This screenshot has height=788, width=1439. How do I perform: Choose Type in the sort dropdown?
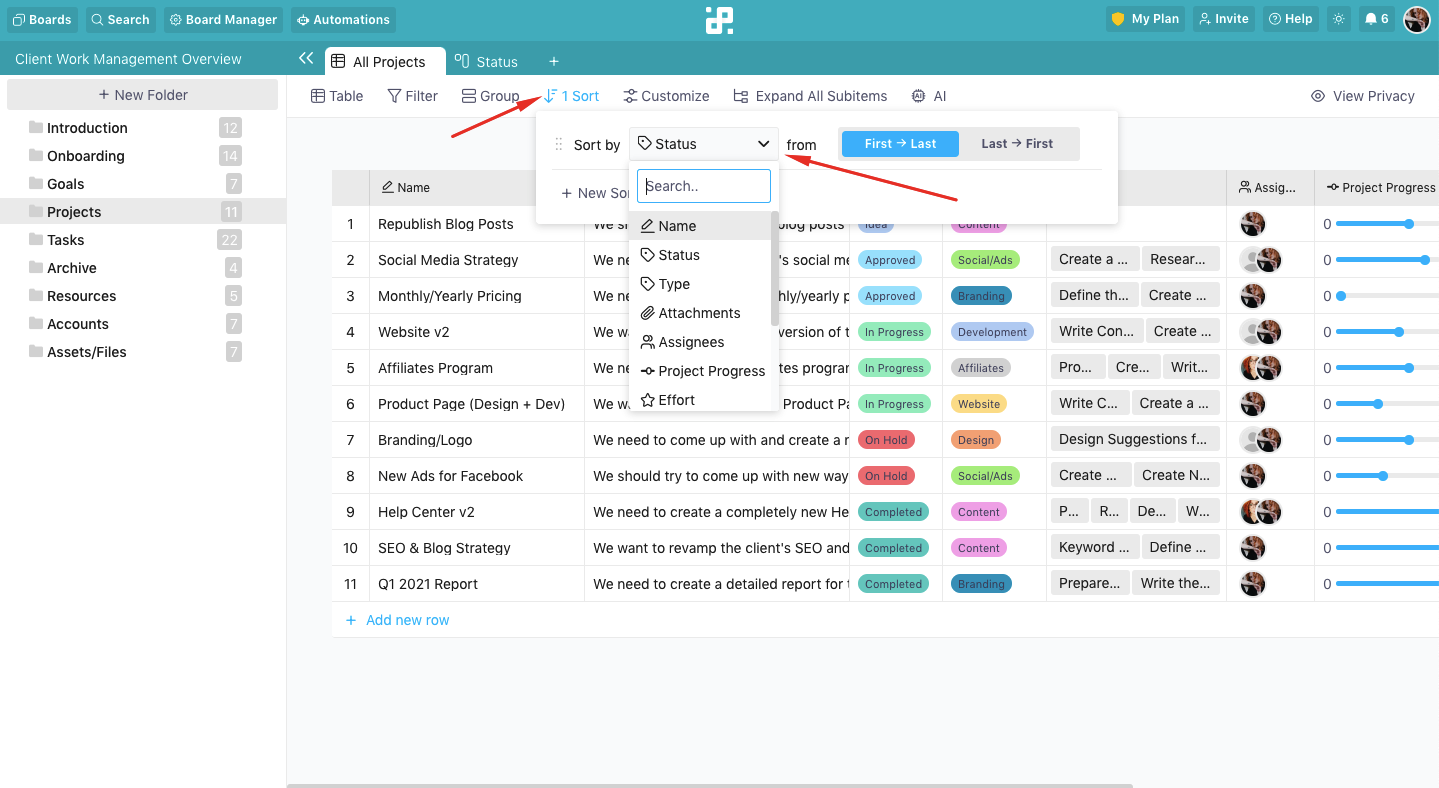(x=700, y=284)
